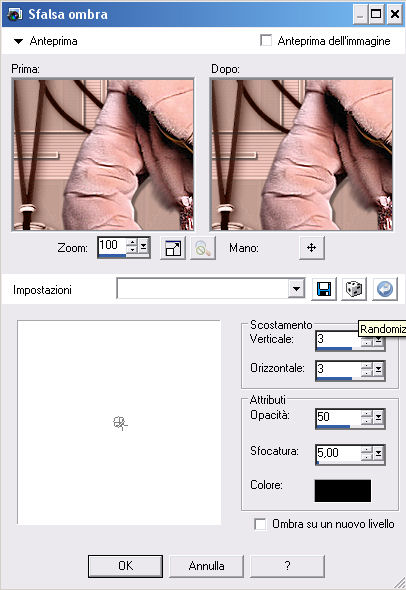Open the Zoom value slider dropdown
Viewport: 406px width, 590px height.
pos(143,246)
